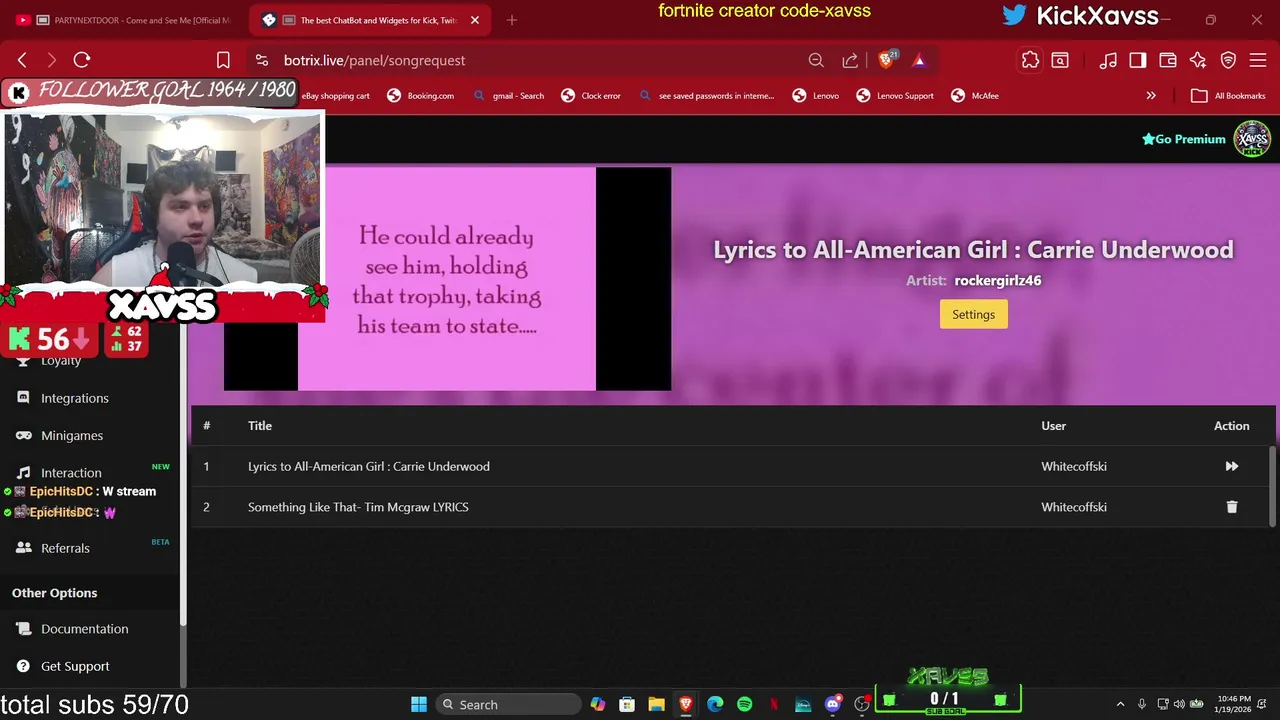The image size is (1280, 720).
Task: Share this page via the share icon
Action: point(850,60)
